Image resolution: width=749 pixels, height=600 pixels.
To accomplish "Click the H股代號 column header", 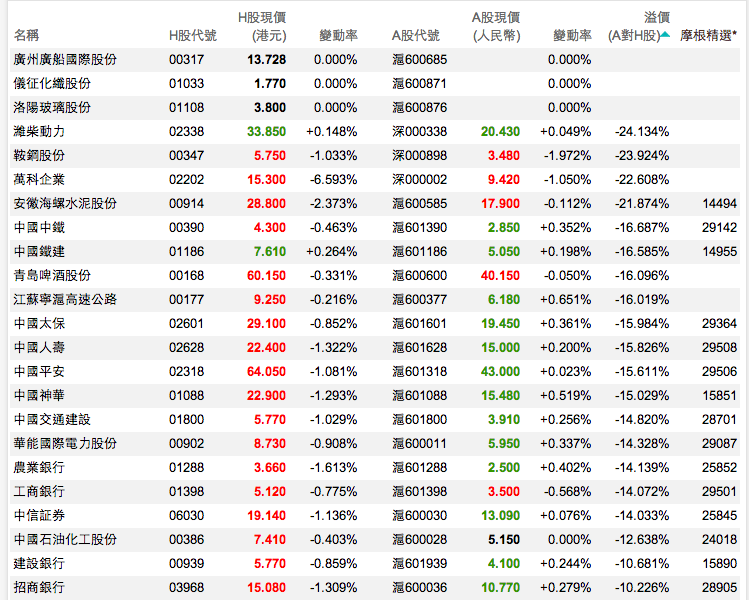I will pos(193,35).
